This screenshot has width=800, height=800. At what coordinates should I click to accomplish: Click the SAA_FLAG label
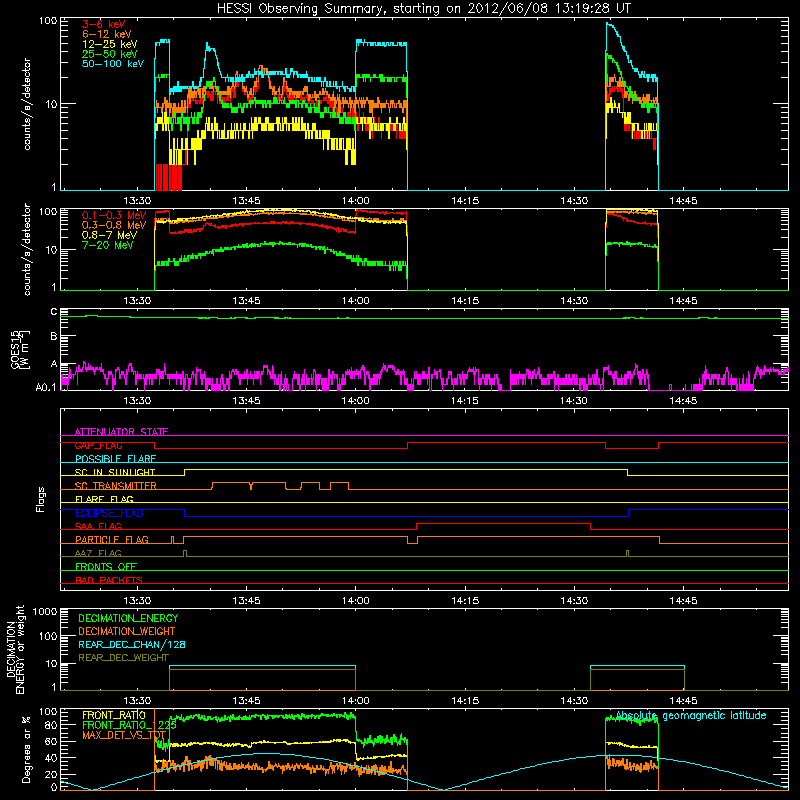click(x=98, y=526)
